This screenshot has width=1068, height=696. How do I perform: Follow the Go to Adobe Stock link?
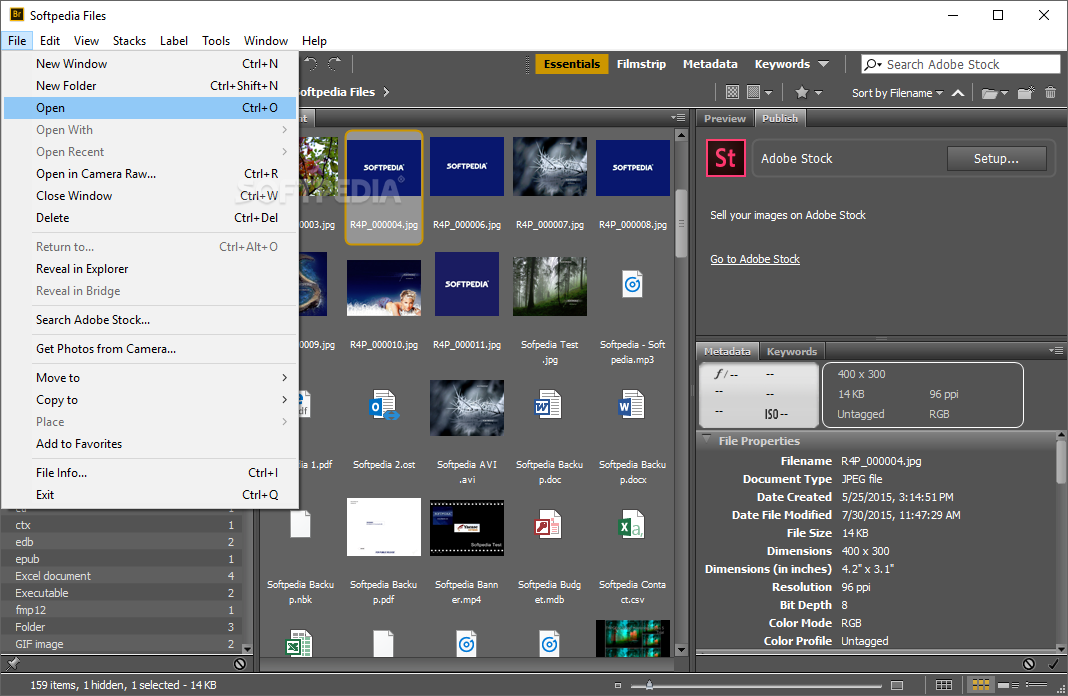tap(755, 259)
